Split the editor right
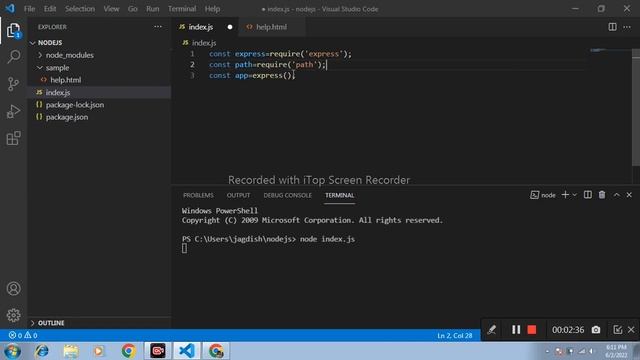The image size is (640, 360). 612,27
